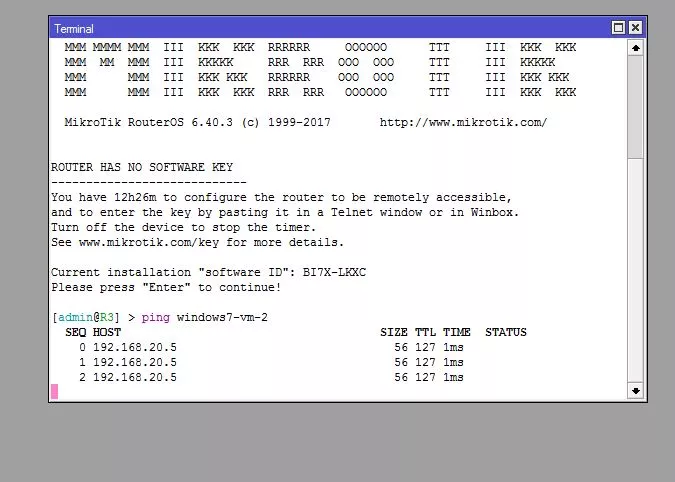Click the SEQ column header
Screen dimensions: 675x482
coord(75,332)
